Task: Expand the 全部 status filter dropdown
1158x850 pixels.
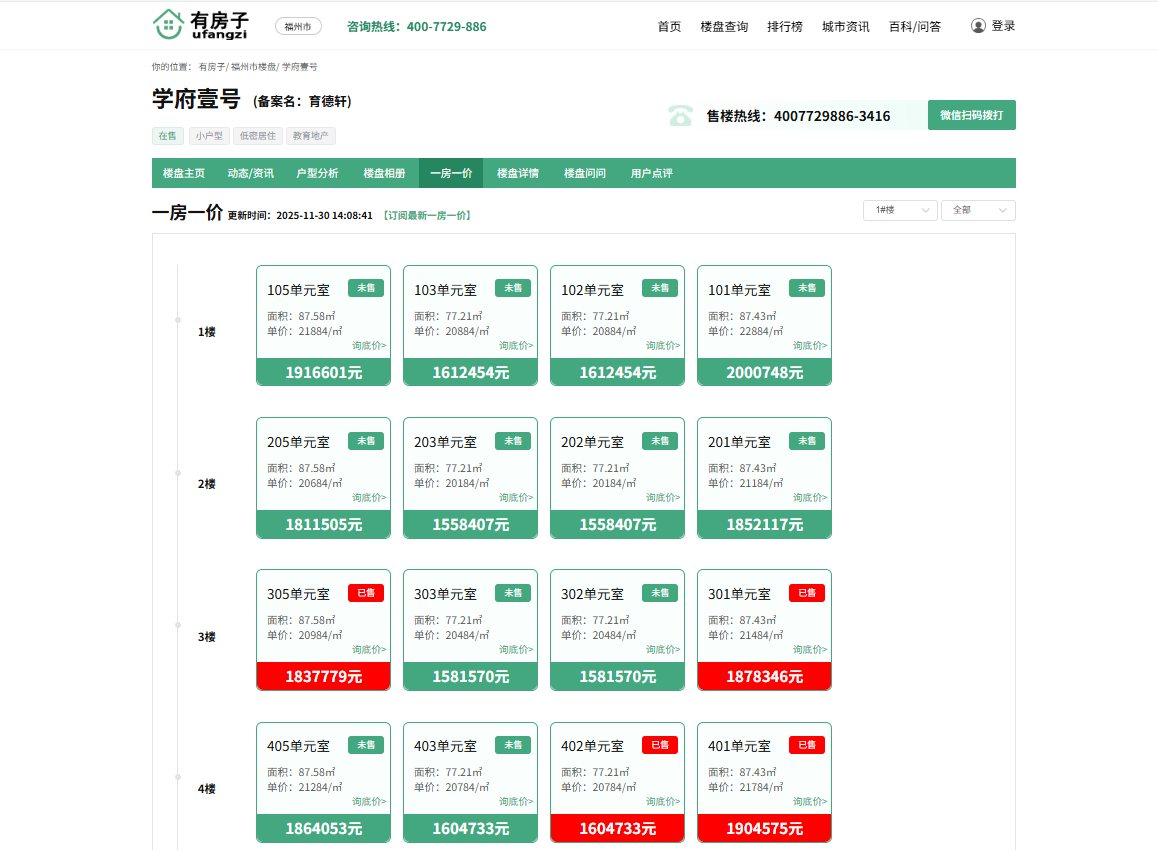Action: pyautogui.click(x=977, y=210)
